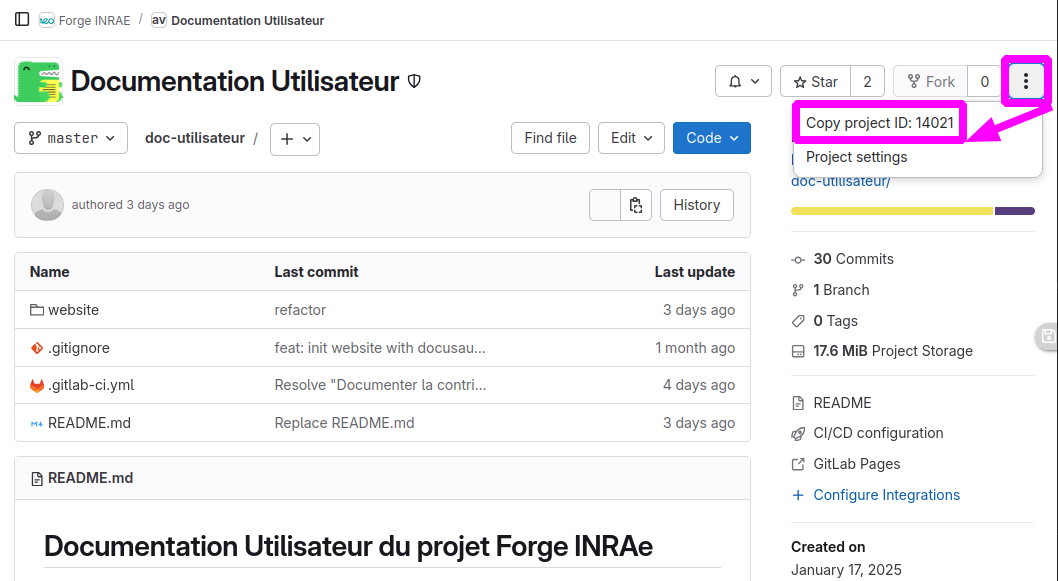Open Project settings from the menu
The image size is (1058, 581).
pos(856,157)
